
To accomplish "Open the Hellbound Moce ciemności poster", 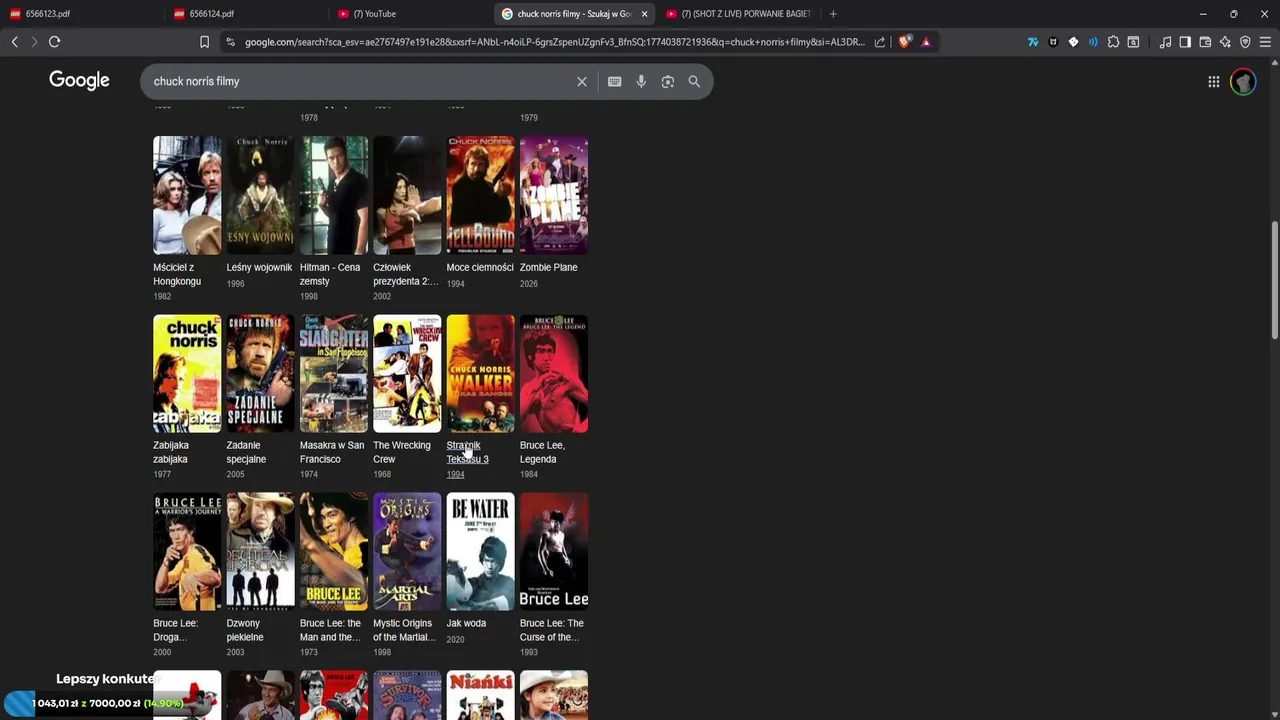I will point(480,195).
